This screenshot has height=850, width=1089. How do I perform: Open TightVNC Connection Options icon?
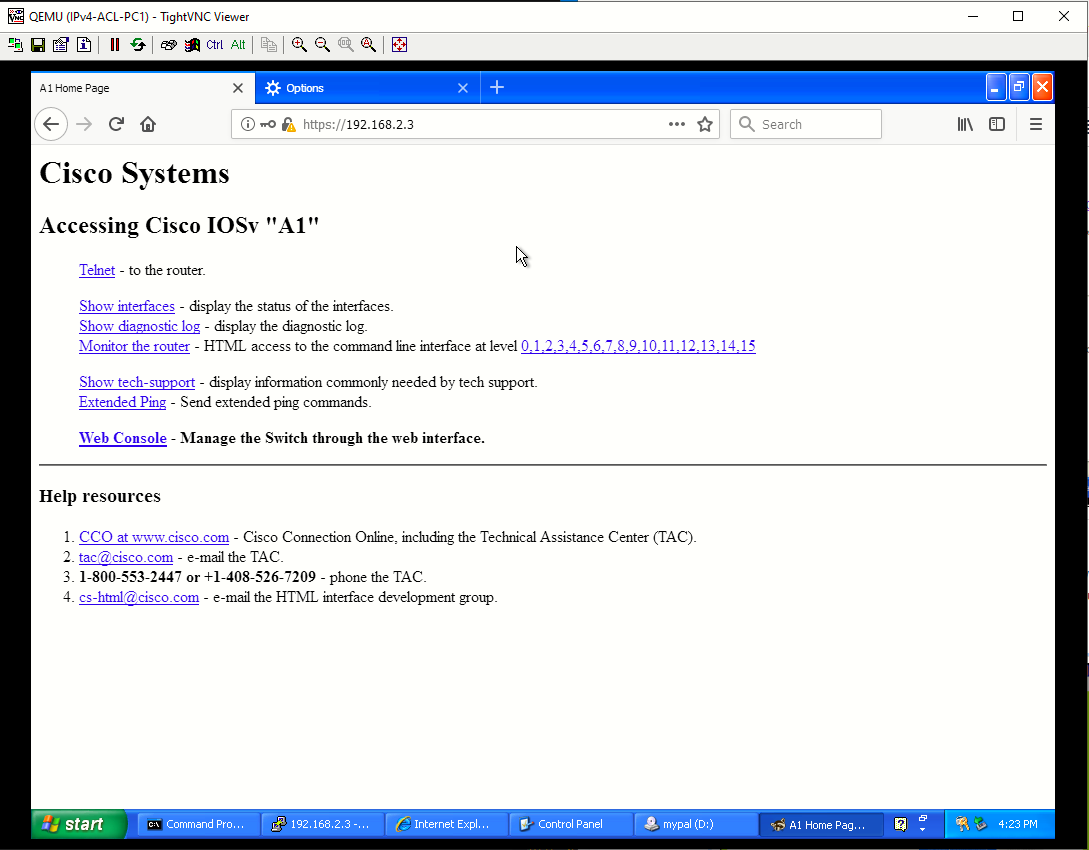[x=61, y=45]
